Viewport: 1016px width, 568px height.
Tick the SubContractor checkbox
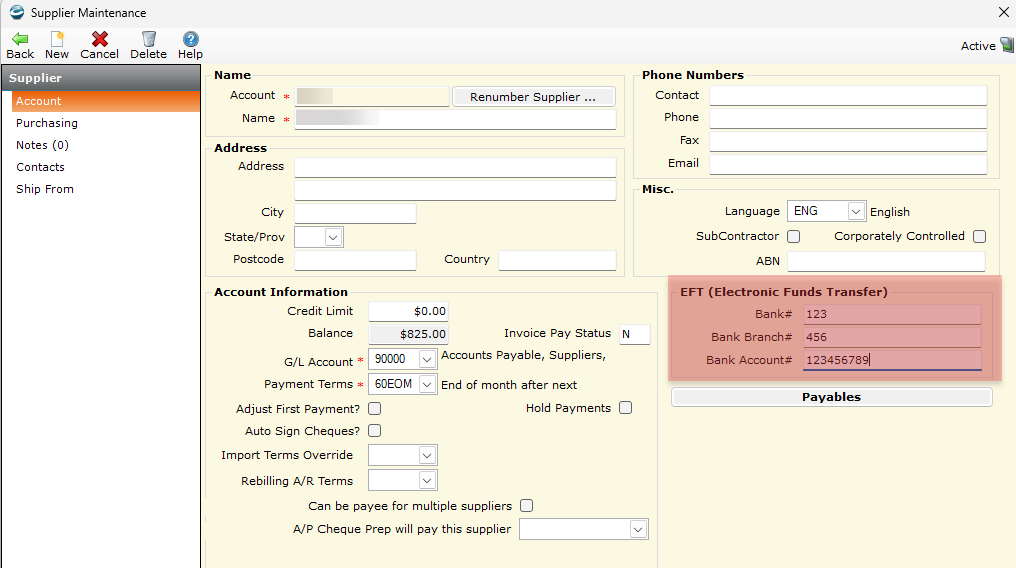click(x=794, y=236)
